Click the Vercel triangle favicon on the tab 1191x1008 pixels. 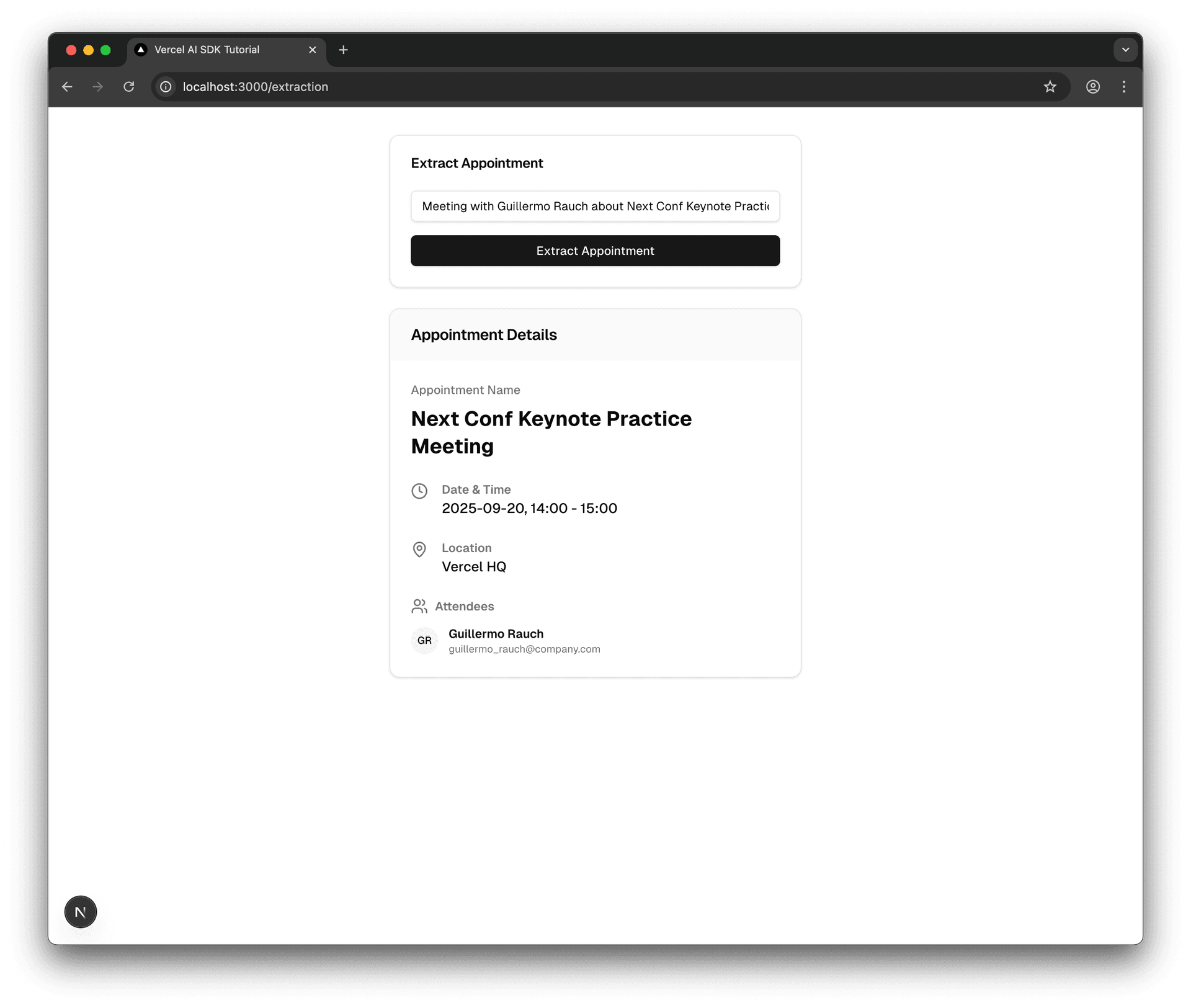tap(142, 50)
